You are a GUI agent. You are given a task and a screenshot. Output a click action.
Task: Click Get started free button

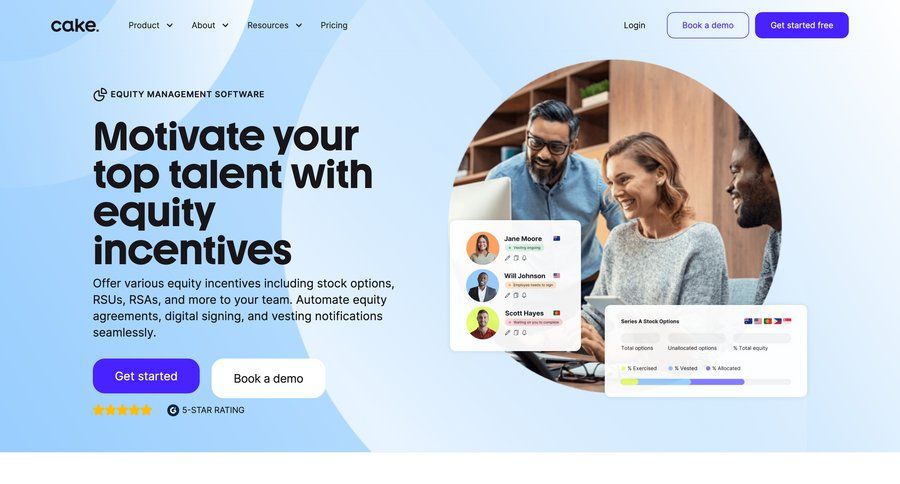[x=801, y=25]
